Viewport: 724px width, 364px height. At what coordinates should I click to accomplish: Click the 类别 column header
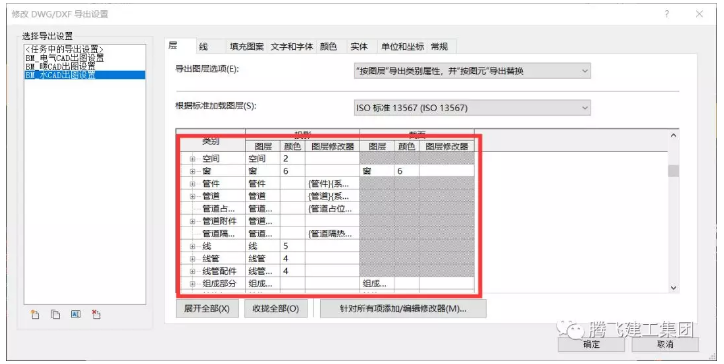click(211, 141)
